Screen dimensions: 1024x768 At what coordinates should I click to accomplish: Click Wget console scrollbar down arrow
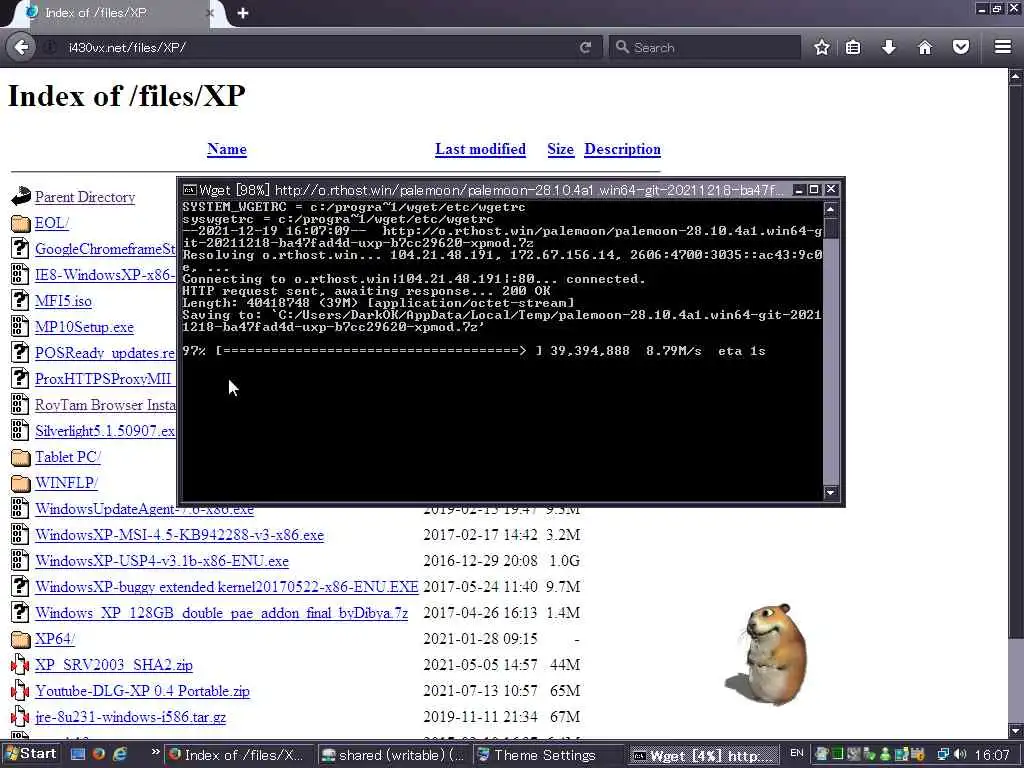830,493
